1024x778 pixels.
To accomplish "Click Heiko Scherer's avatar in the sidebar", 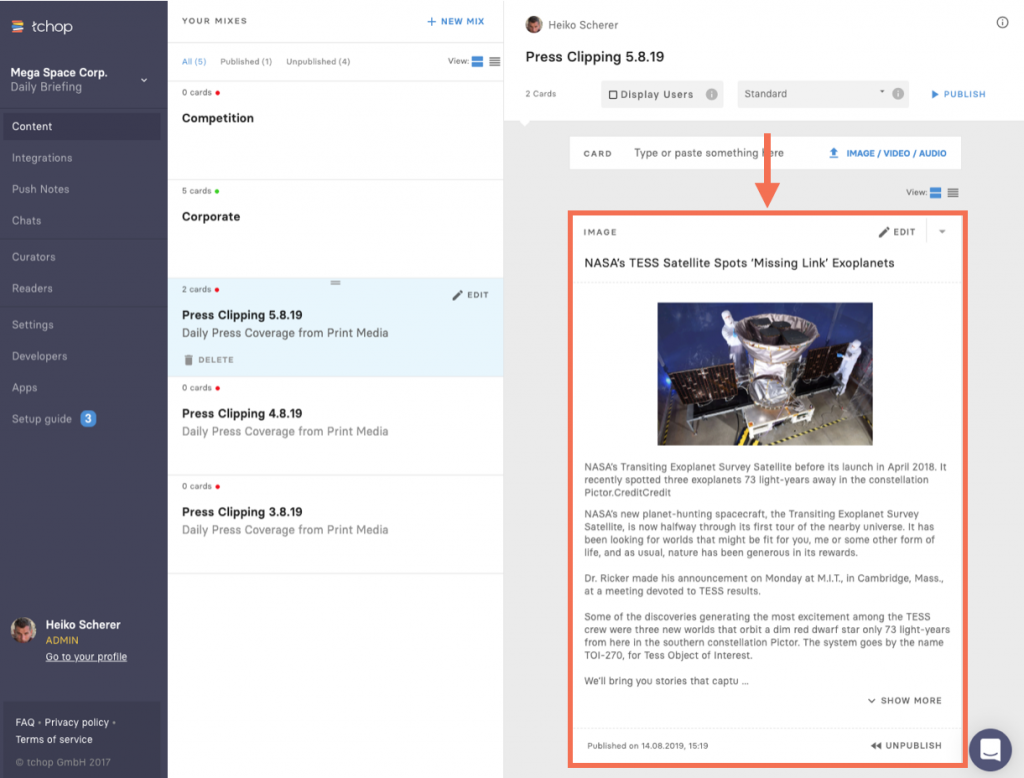I will pos(24,630).
